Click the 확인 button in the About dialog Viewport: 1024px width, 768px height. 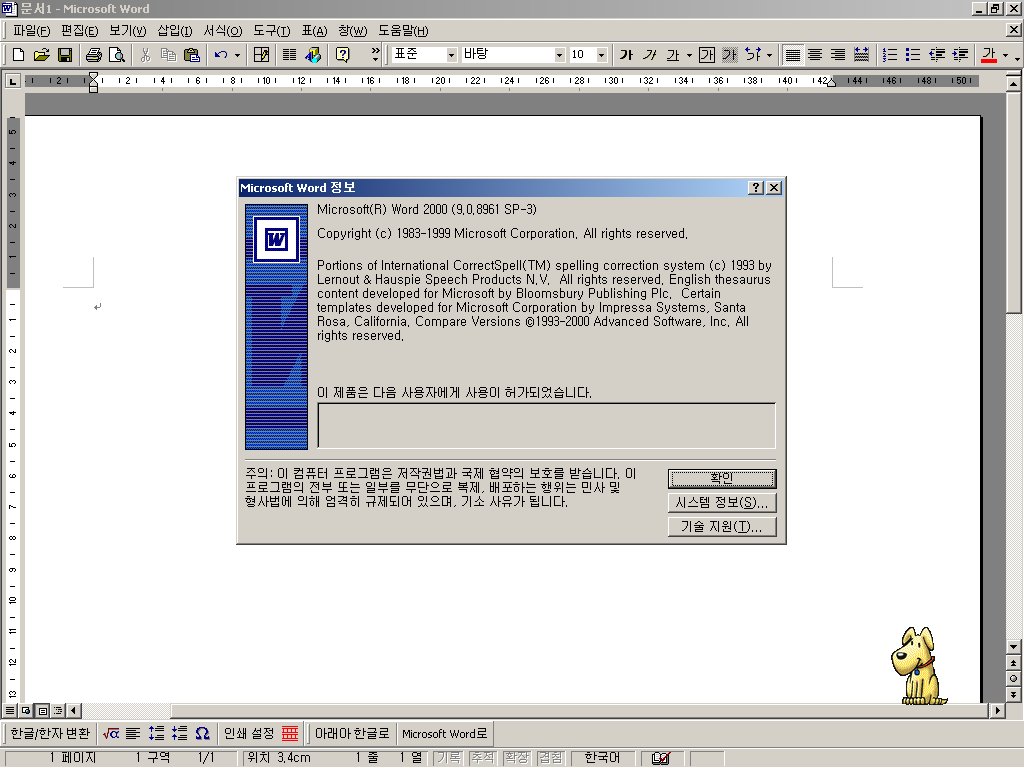coord(721,477)
